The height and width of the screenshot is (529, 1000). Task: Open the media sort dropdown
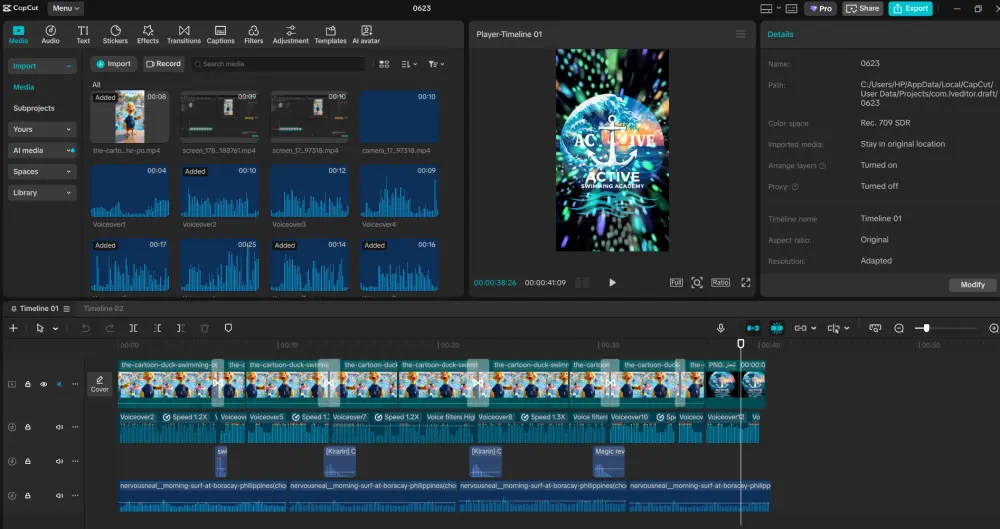(409, 64)
